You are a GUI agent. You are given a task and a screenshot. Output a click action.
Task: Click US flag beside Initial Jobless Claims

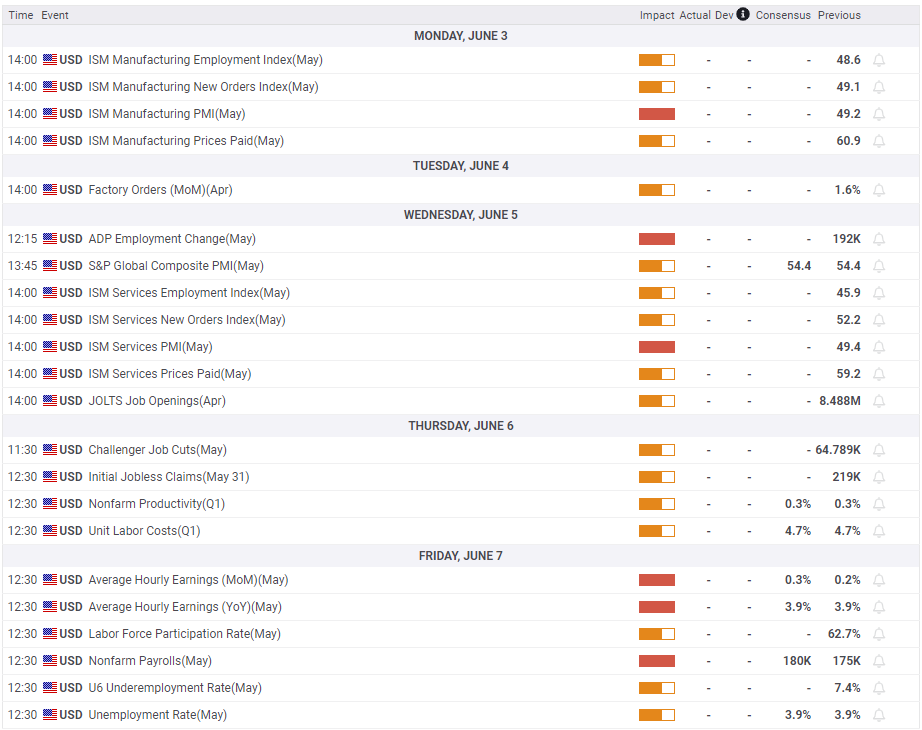pos(50,477)
